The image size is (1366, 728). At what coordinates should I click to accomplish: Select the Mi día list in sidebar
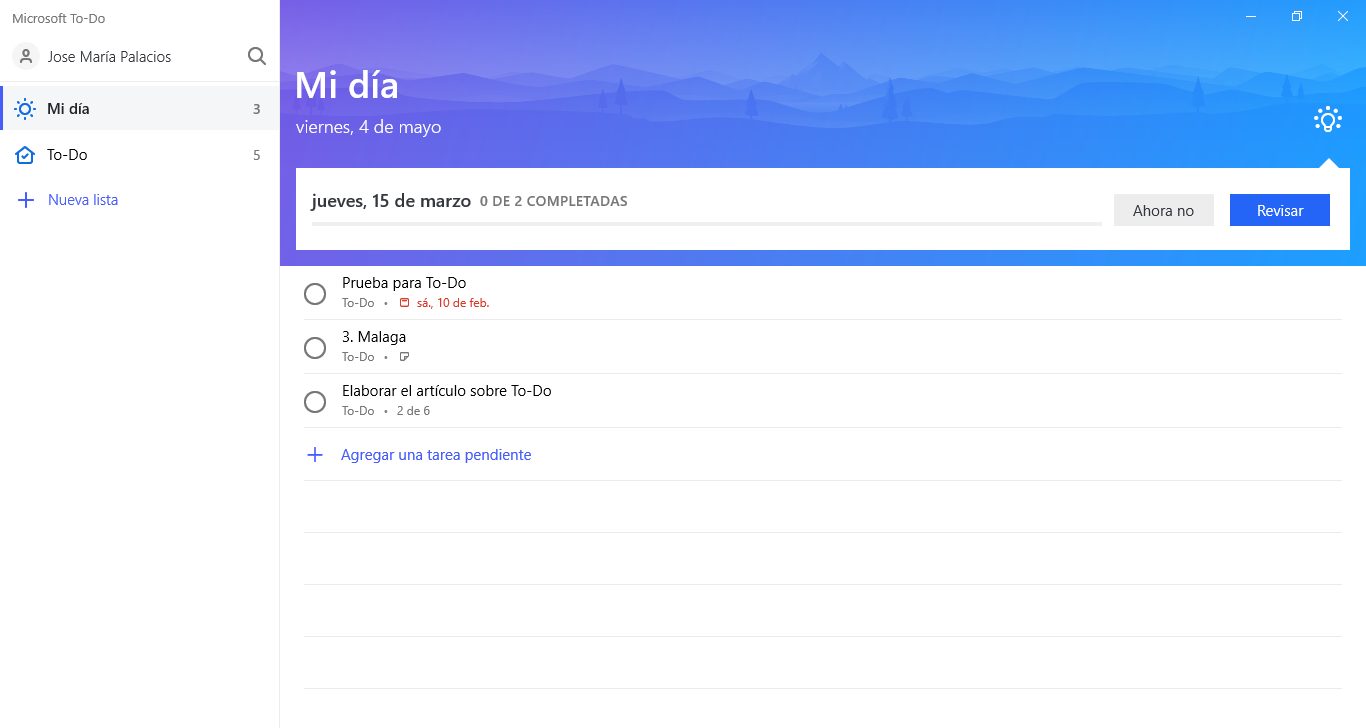point(140,109)
